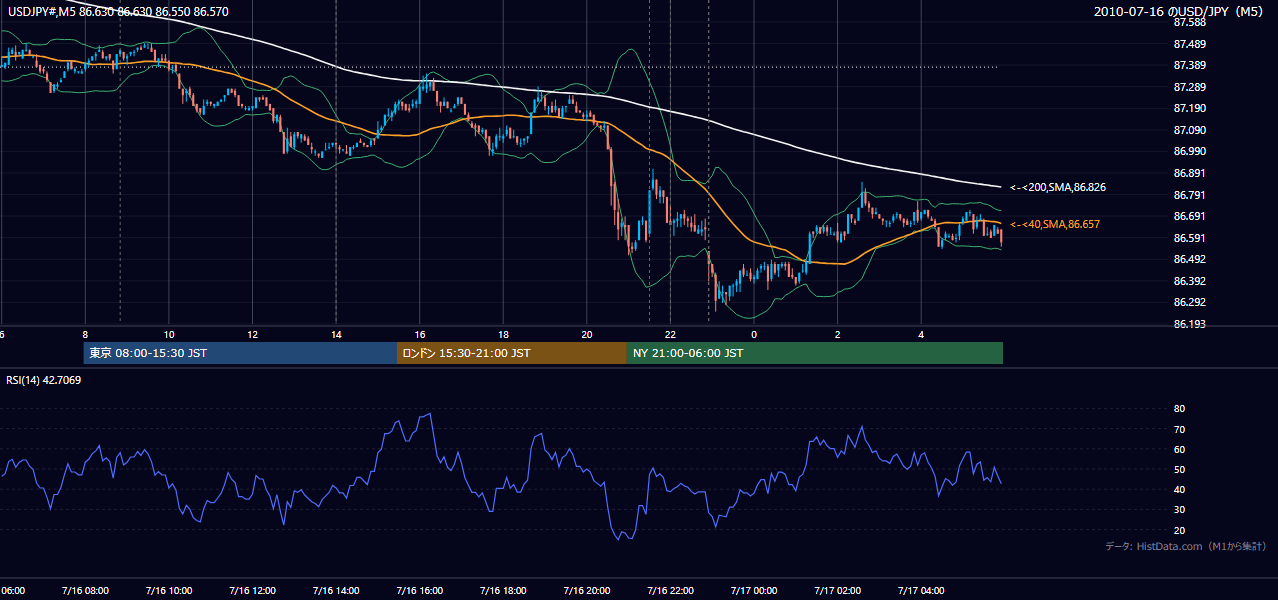Click RSI axis level 80
The width and height of the screenshot is (1278, 600).
1180,409
